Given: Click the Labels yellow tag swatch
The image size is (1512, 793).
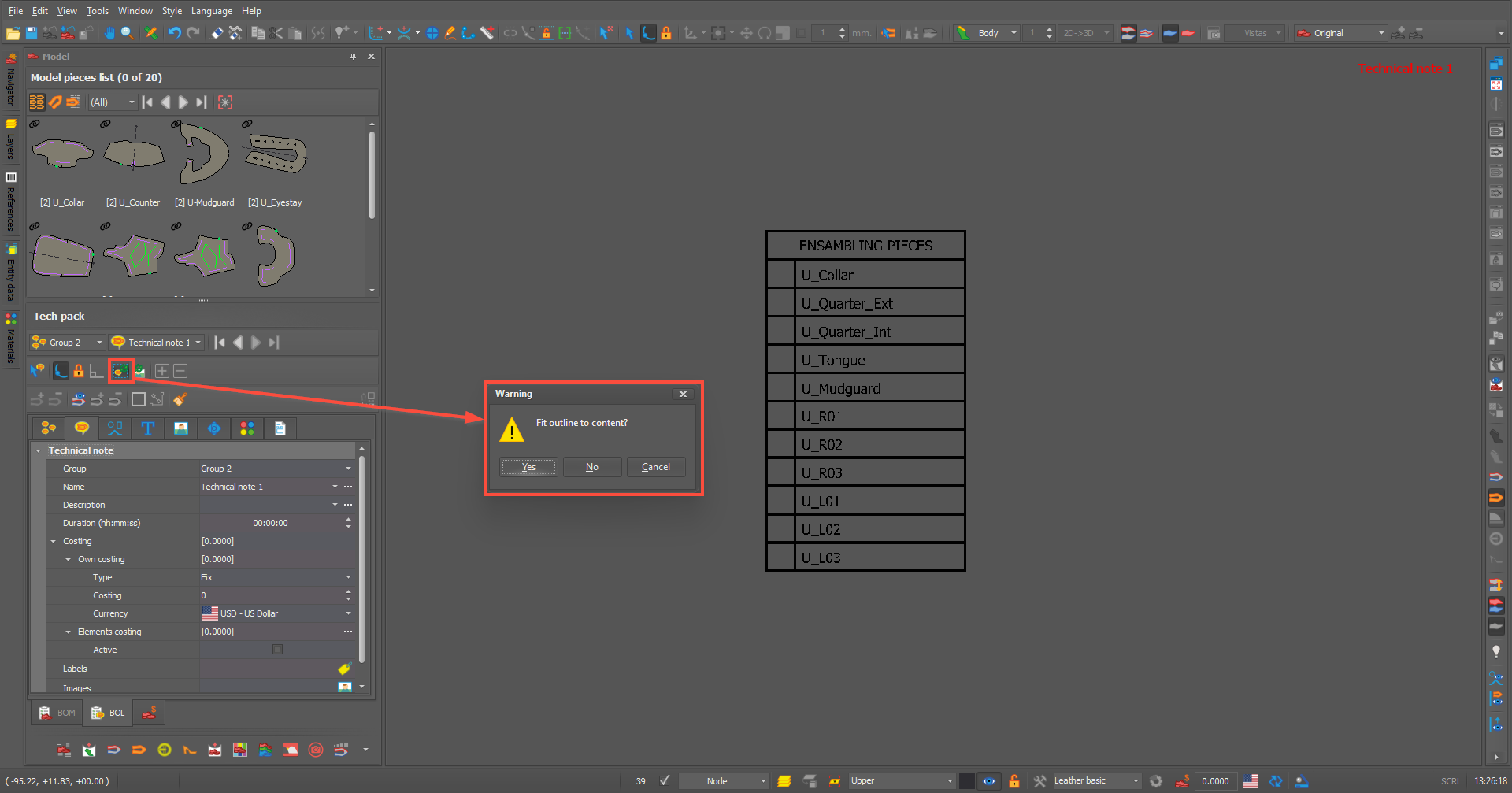Looking at the screenshot, I should tap(344, 669).
